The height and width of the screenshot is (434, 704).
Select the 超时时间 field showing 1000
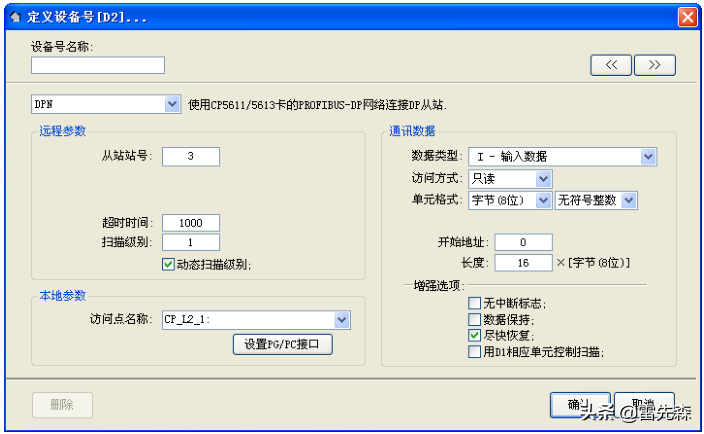click(190, 223)
